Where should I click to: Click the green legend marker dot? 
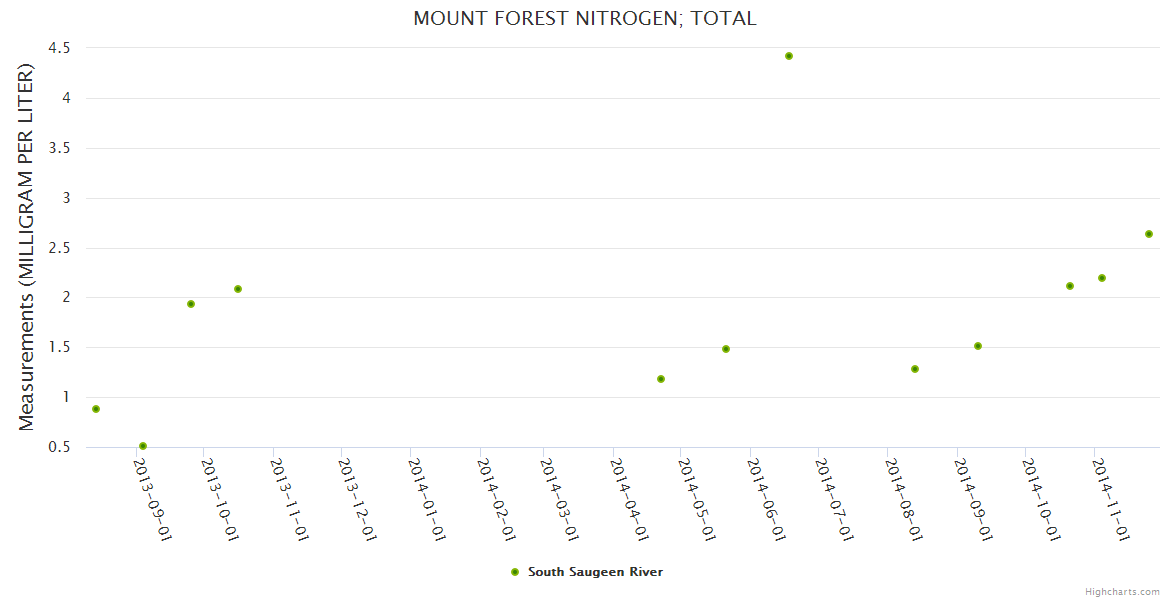click(x=515, y=572)
